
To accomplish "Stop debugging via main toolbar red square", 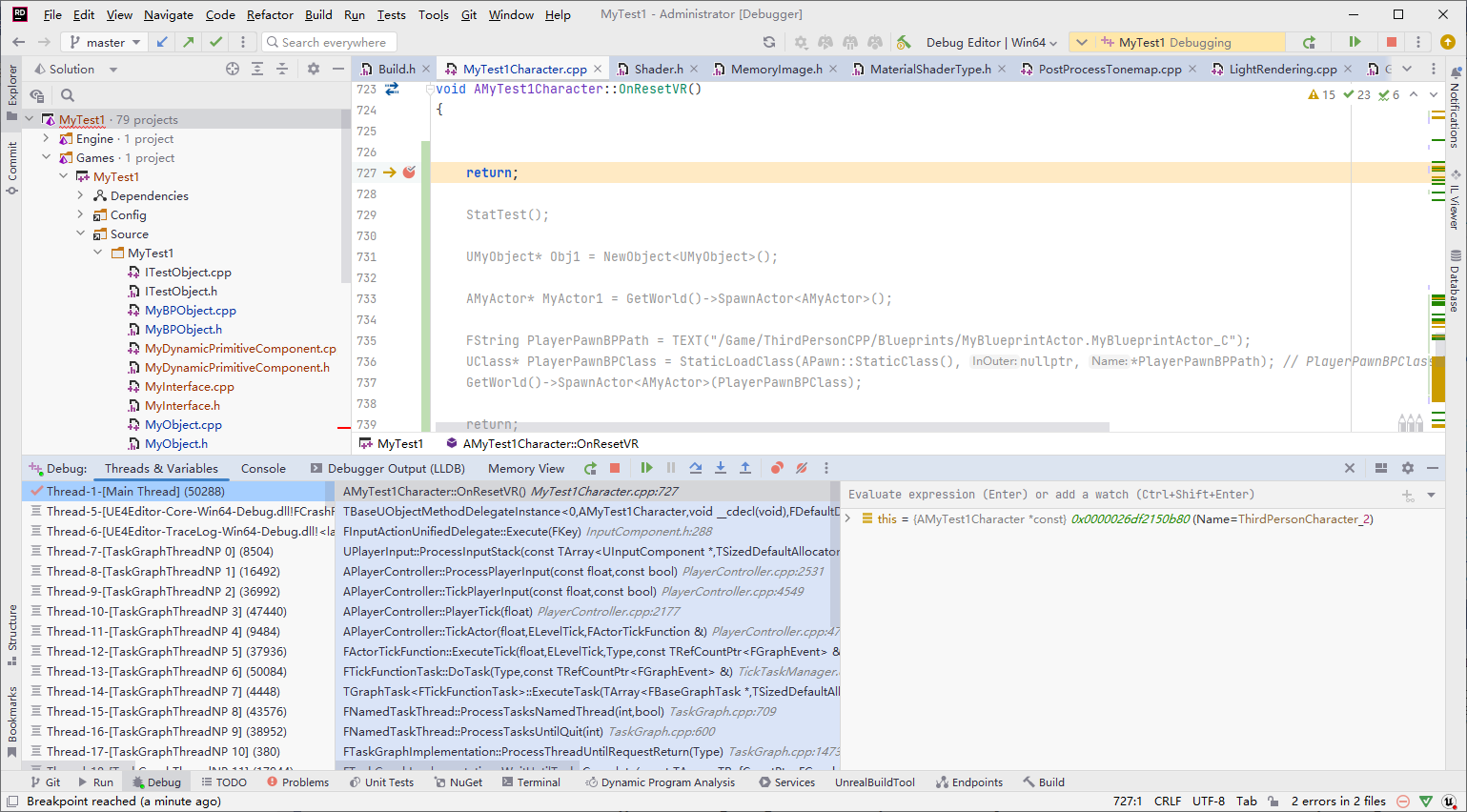I will pyautogui.click(x=1392, y=42).
